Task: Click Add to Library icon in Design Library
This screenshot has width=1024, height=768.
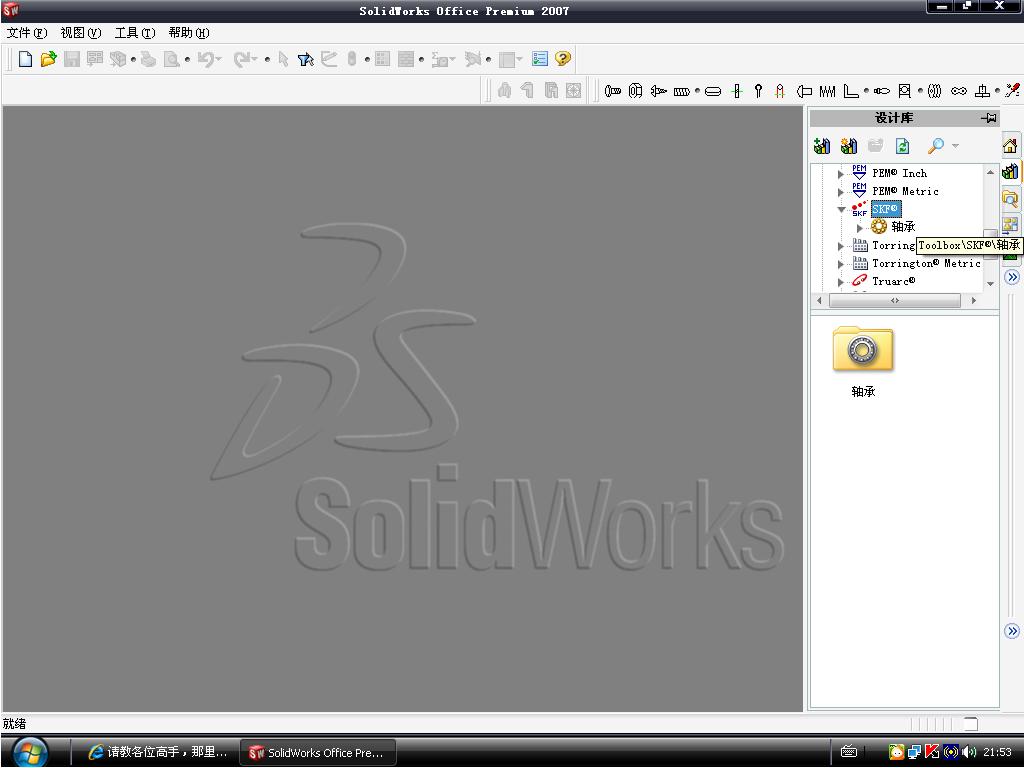Action: [x=822, y=146]
